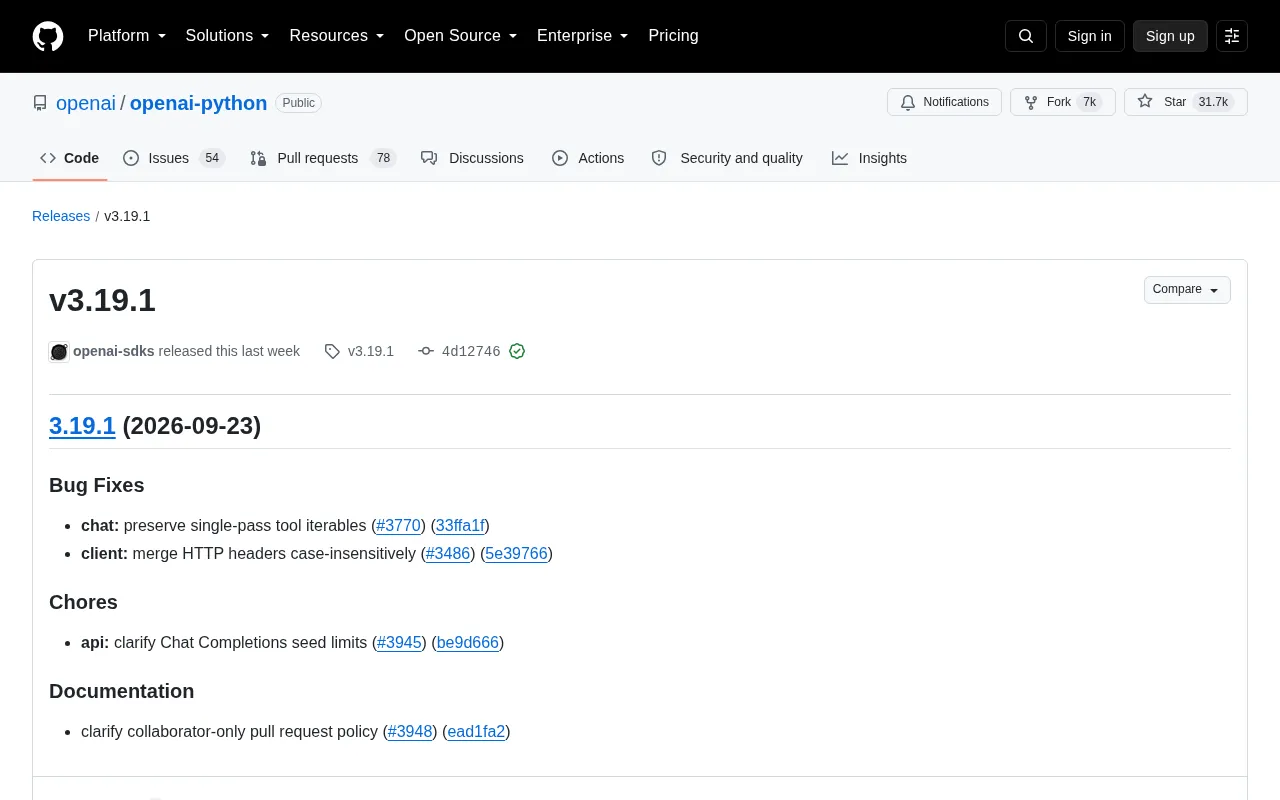This screenshot has height=800, width=1280.
Task: Open the v3.19.1 tag link
Action: 371,351
